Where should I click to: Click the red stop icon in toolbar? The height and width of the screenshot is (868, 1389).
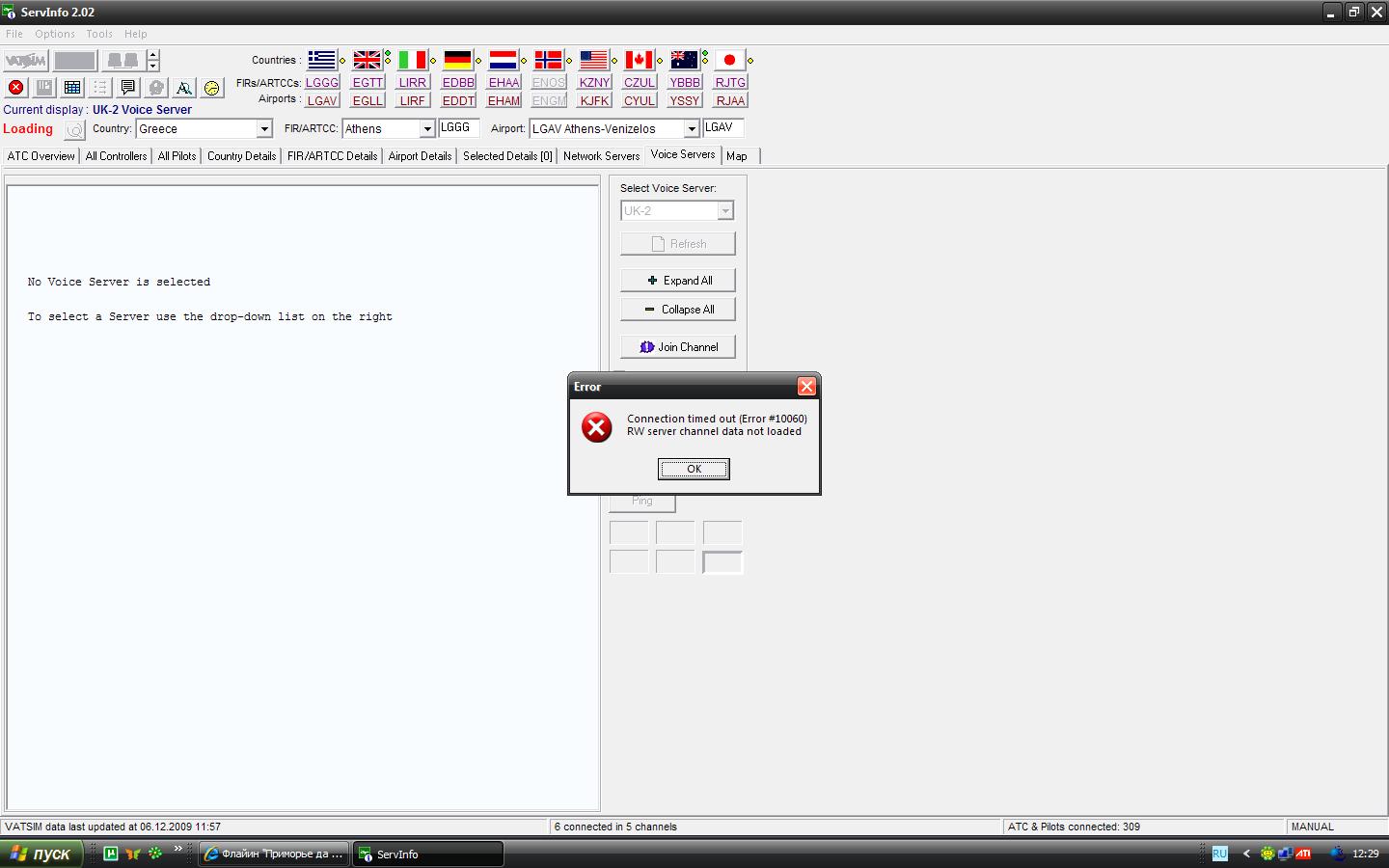[16, 88]
